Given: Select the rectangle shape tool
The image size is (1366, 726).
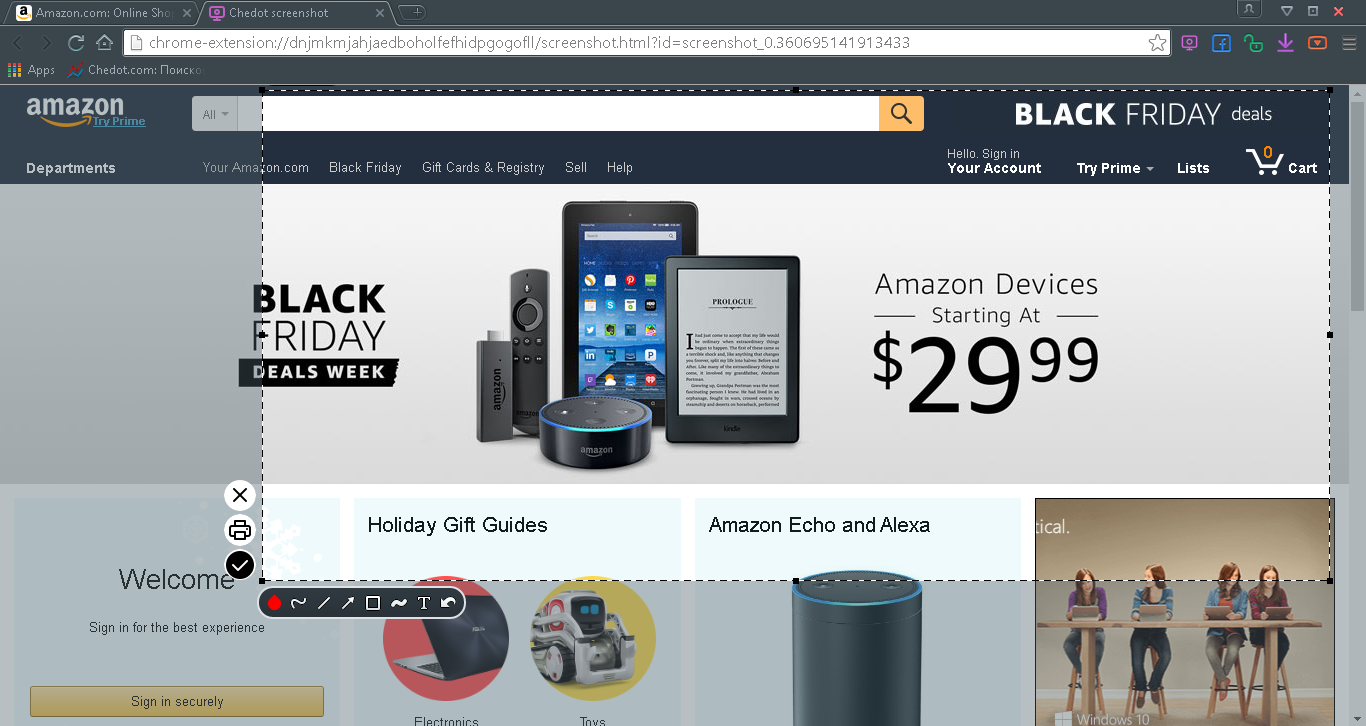Looking at the screenshot, I should [x=373, y=603].
